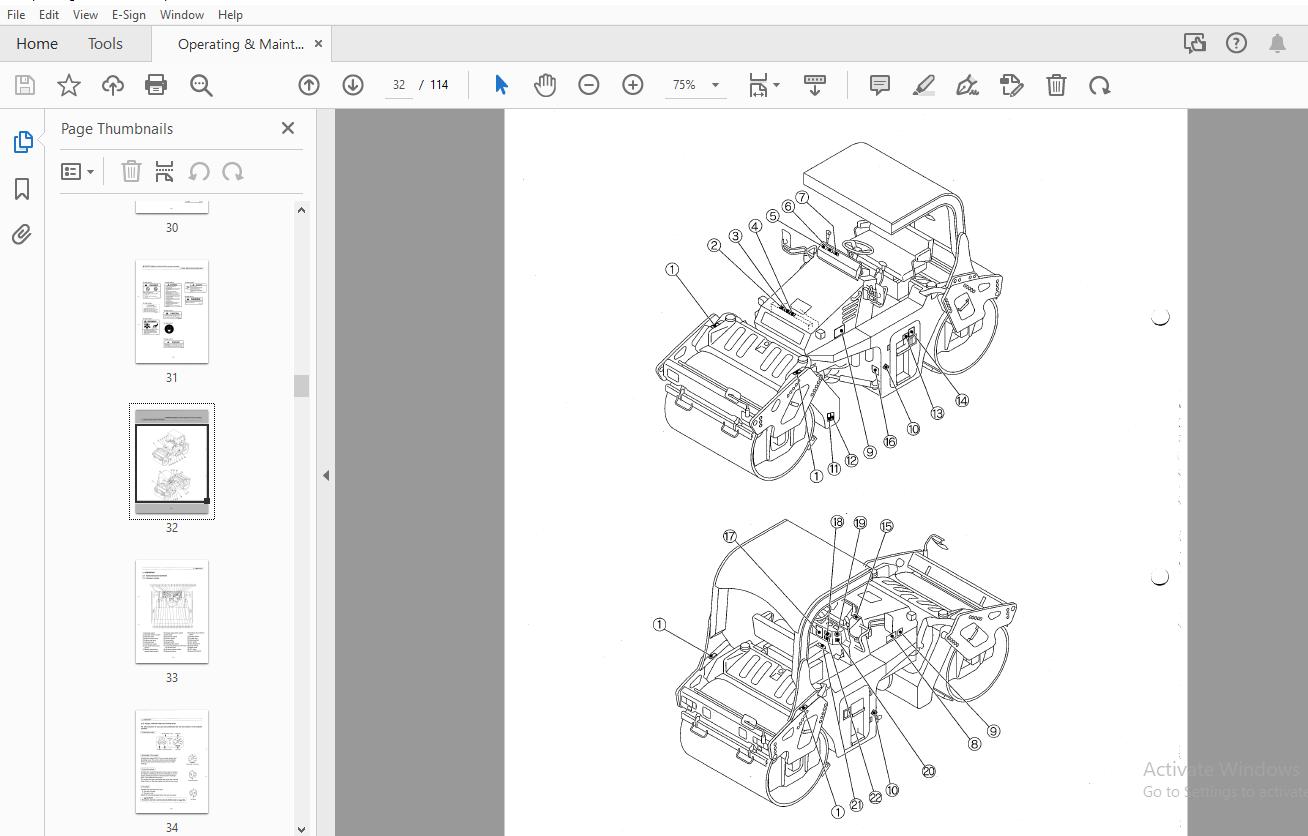Open the Edit menu
The width and height of the screenshot is (1308, 836).
pos(49,15)
